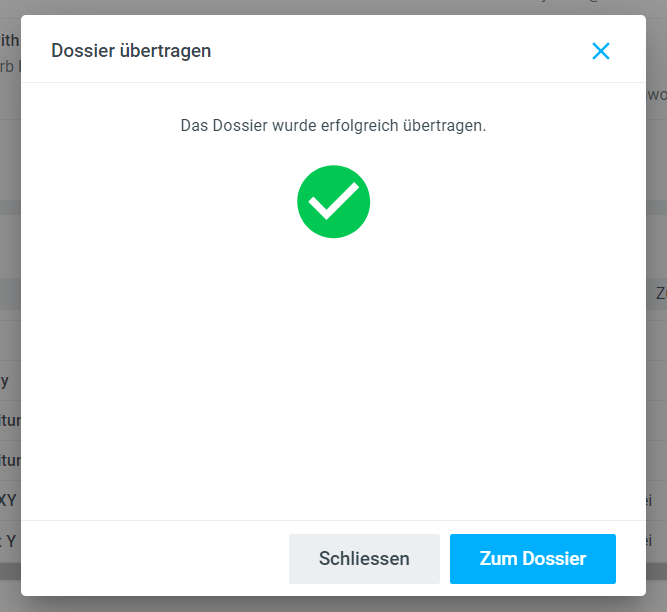Click the Schliessen button
The width and height of the screenshot is (667, 612).
(x=364, y=558)
